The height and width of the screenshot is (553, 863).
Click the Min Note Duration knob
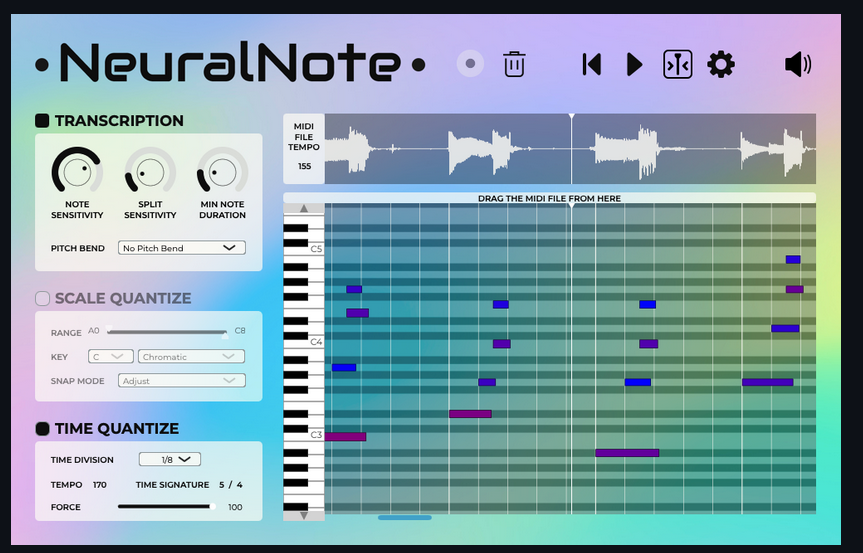tap(222, 171)
